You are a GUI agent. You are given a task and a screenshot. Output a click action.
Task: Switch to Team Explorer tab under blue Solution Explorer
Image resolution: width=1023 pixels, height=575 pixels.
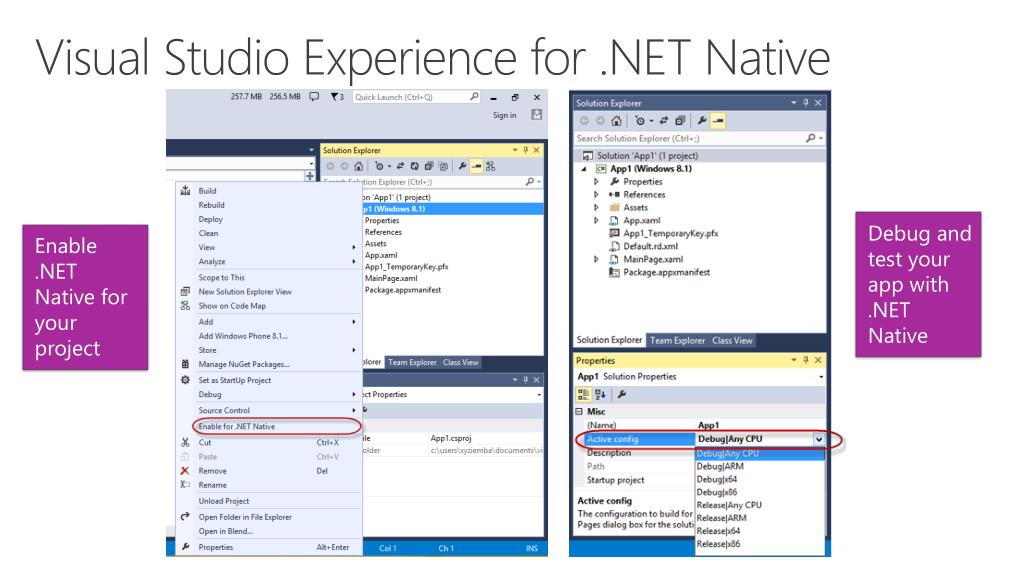677,341
